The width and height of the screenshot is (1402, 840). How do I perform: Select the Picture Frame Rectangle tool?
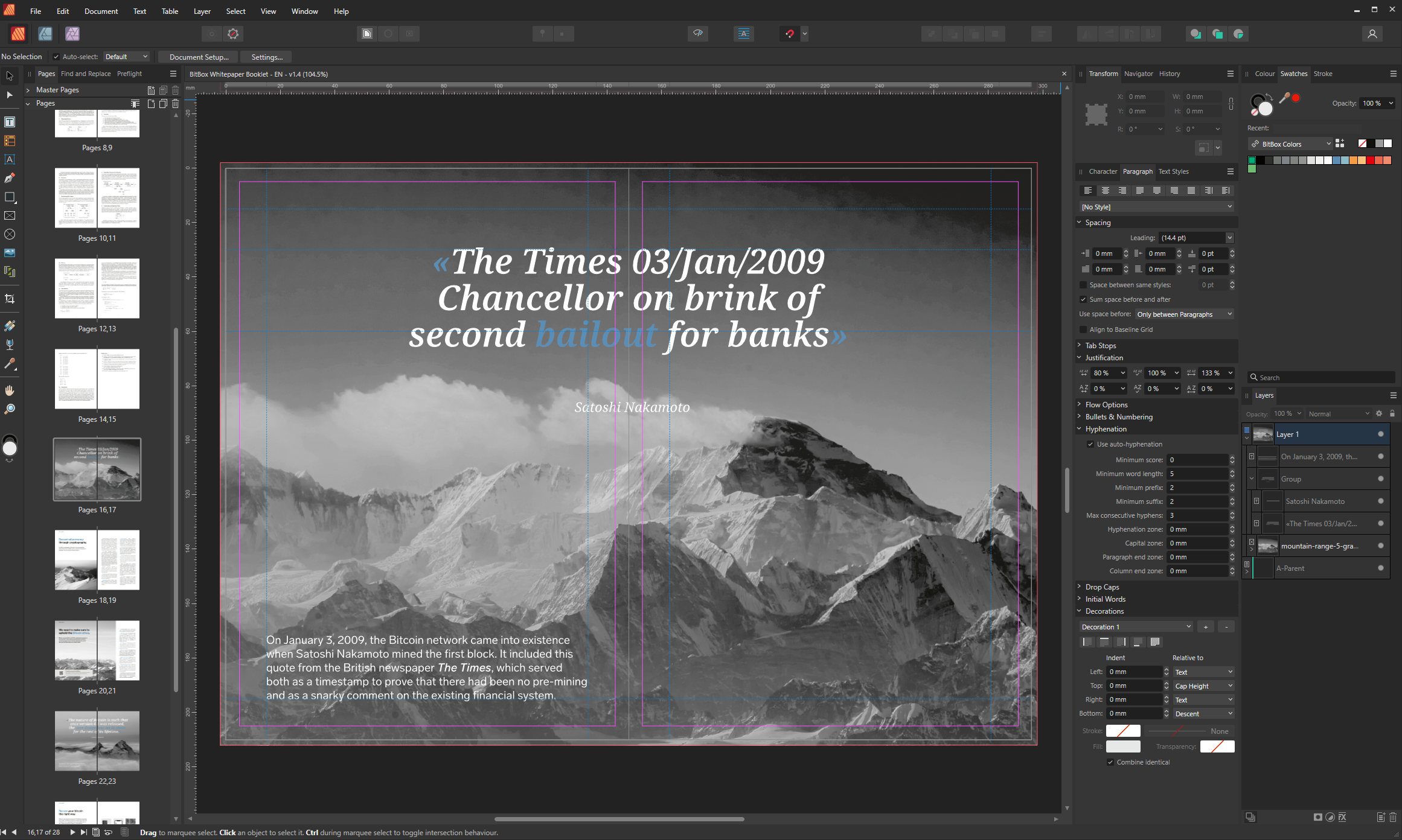point(10,215)
